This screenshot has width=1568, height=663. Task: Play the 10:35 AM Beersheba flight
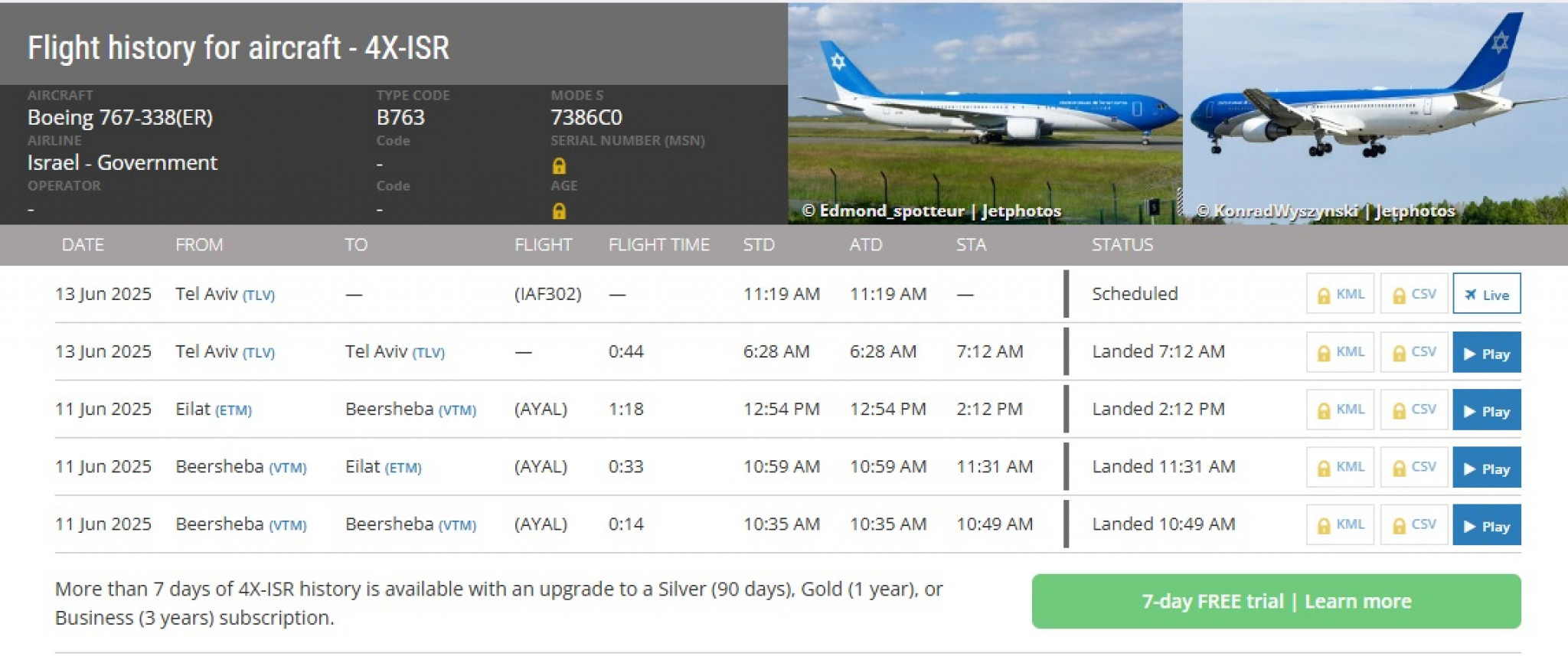[1486, 525]
